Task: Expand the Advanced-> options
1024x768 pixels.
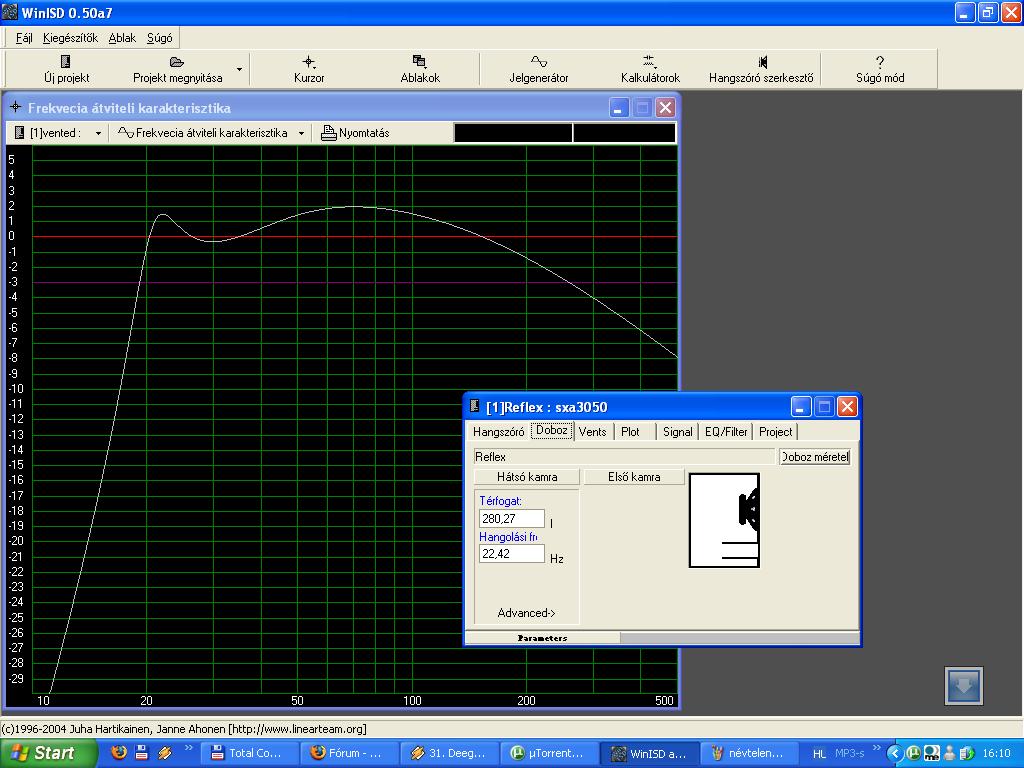Action: pyautogui.click(x=526, y=613)
